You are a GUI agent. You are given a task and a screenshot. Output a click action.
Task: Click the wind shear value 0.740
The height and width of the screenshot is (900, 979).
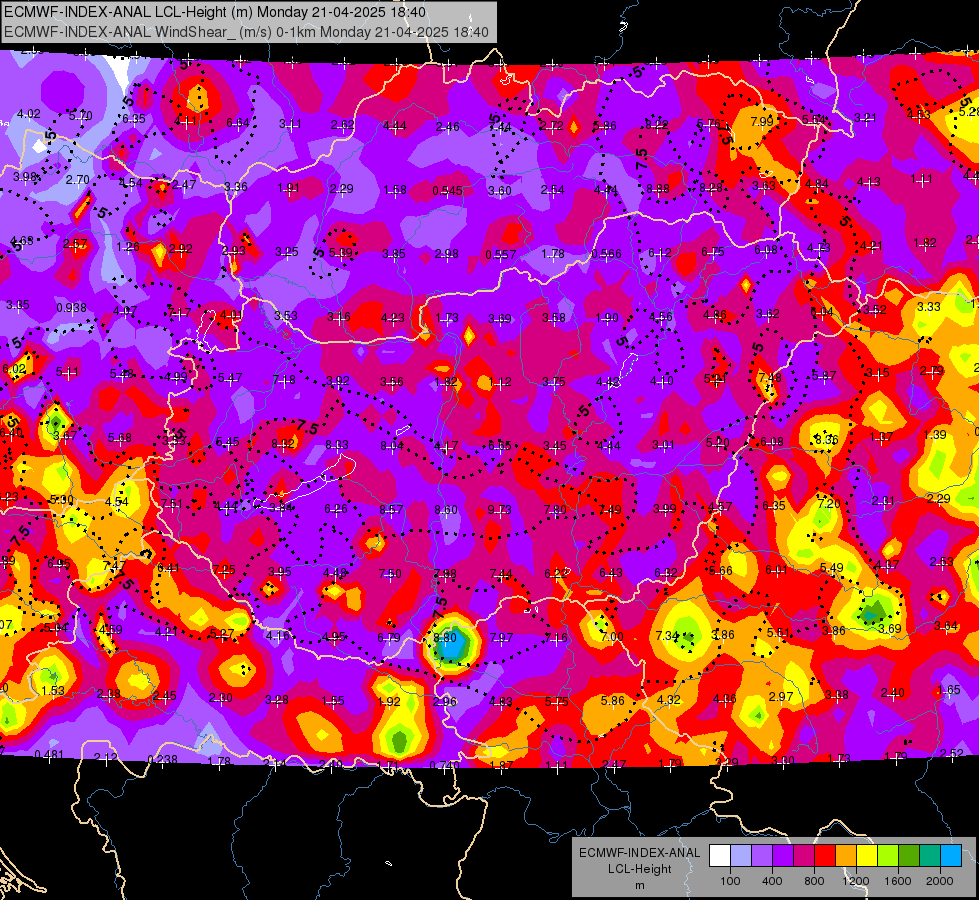coord(445,765)
